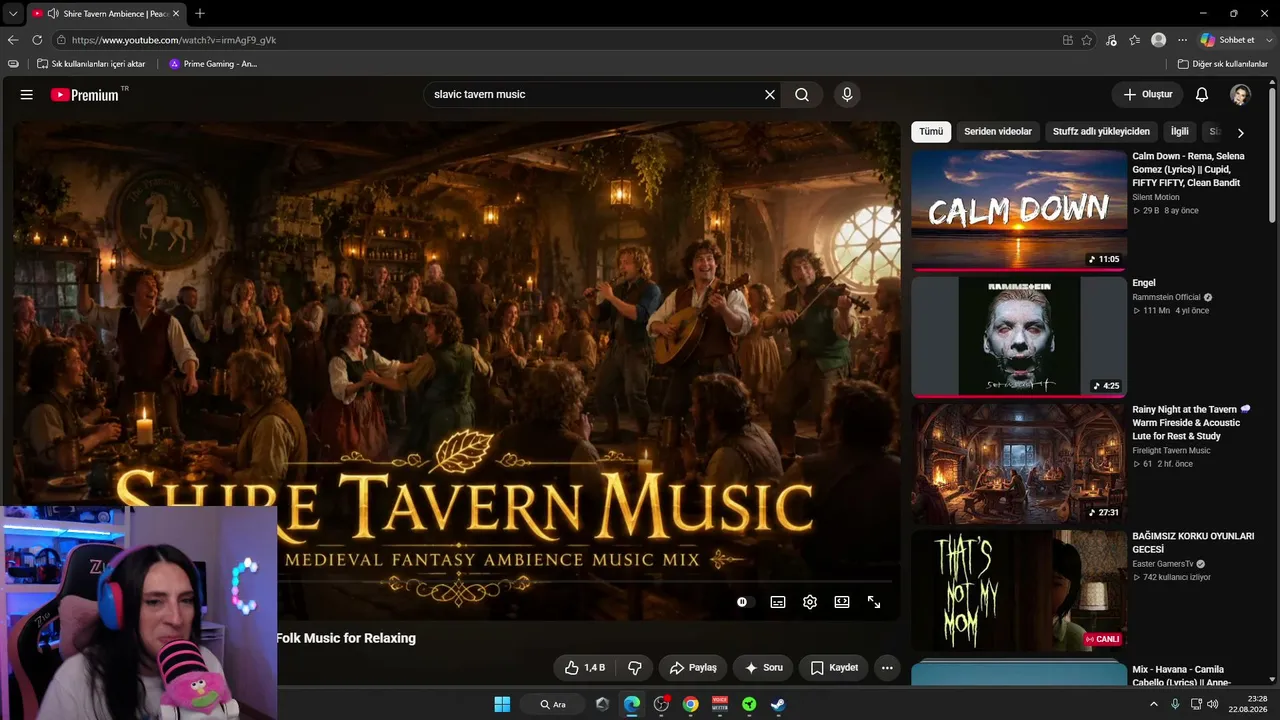The width and height of the screenshot is (1280, 720).
Task: Open a new browser tab
Action: (200, 14)
